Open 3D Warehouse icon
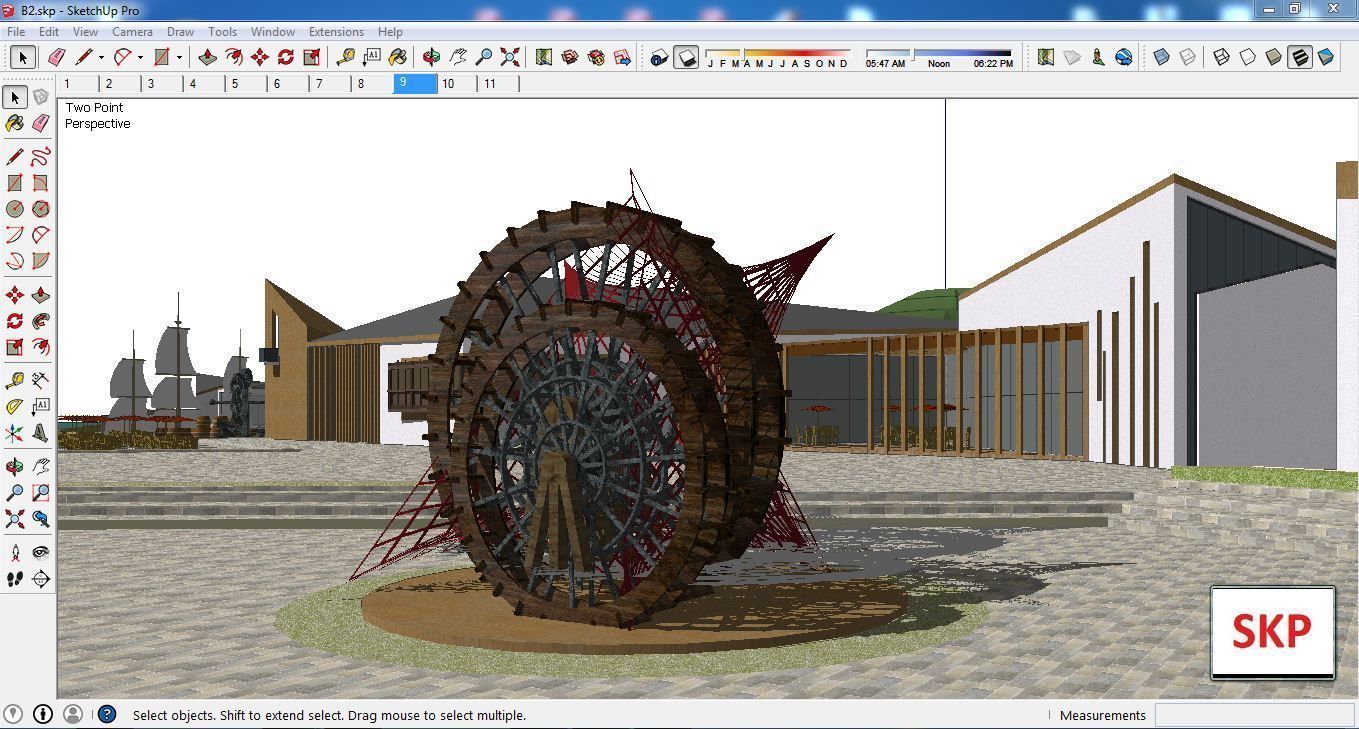The width and height of the screenshot is (1359, 729). [569, 57]
